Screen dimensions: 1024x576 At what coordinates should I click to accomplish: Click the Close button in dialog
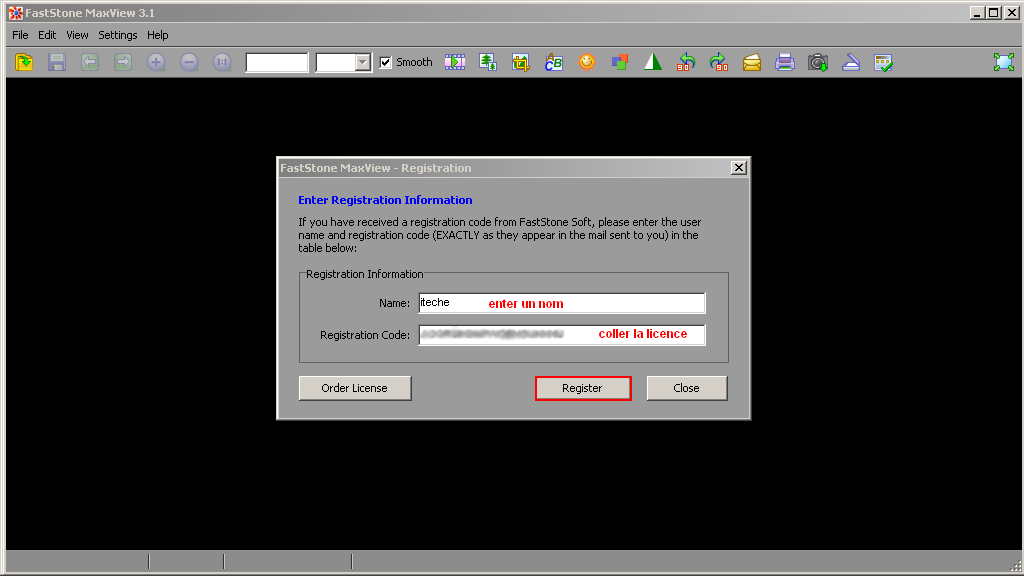coord(686,388)
